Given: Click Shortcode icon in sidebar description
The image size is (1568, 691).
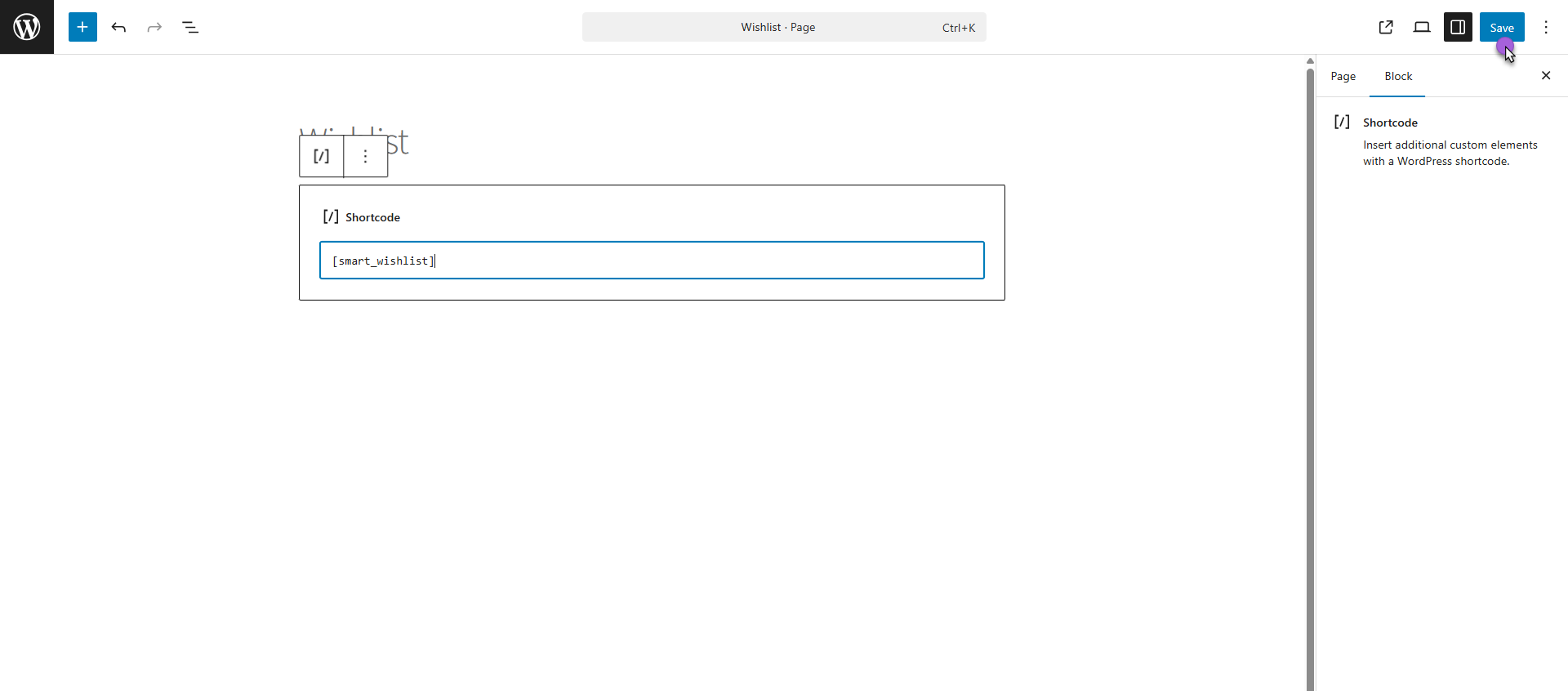Looking at the screenshot, I should 1342,123.
